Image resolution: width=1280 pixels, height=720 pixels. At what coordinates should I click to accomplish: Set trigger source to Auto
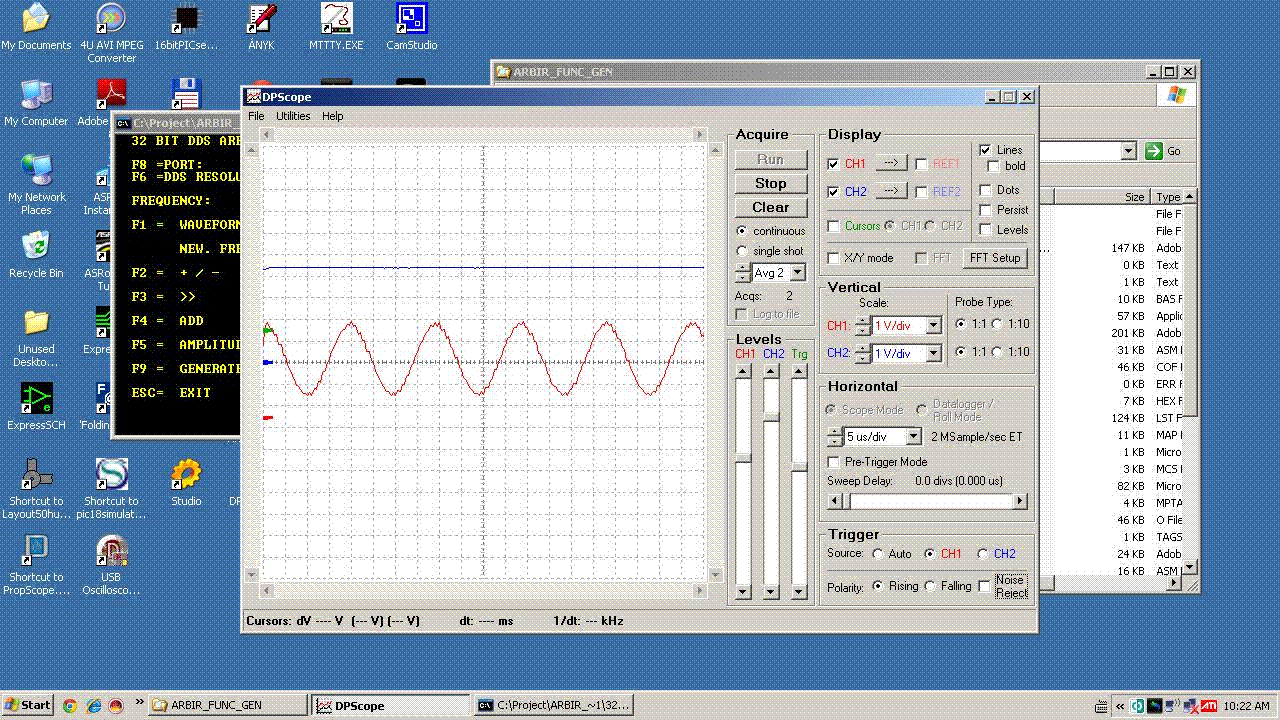click(878, 554)
